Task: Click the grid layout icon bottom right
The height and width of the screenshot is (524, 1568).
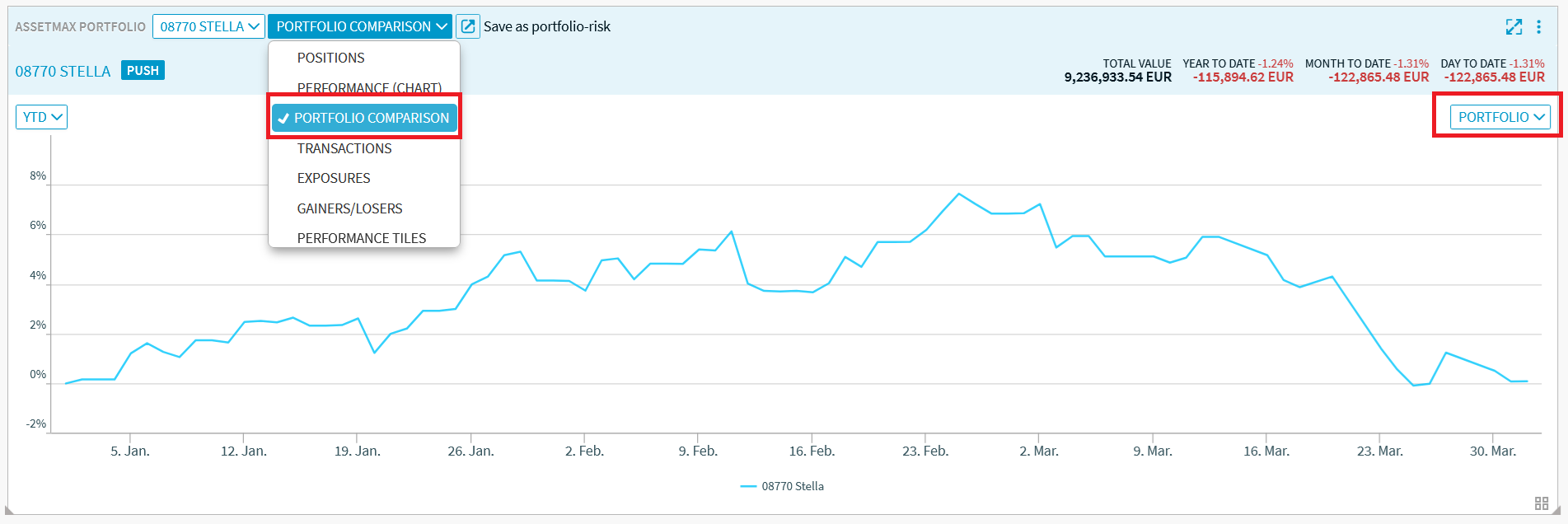Action: 1542,503
